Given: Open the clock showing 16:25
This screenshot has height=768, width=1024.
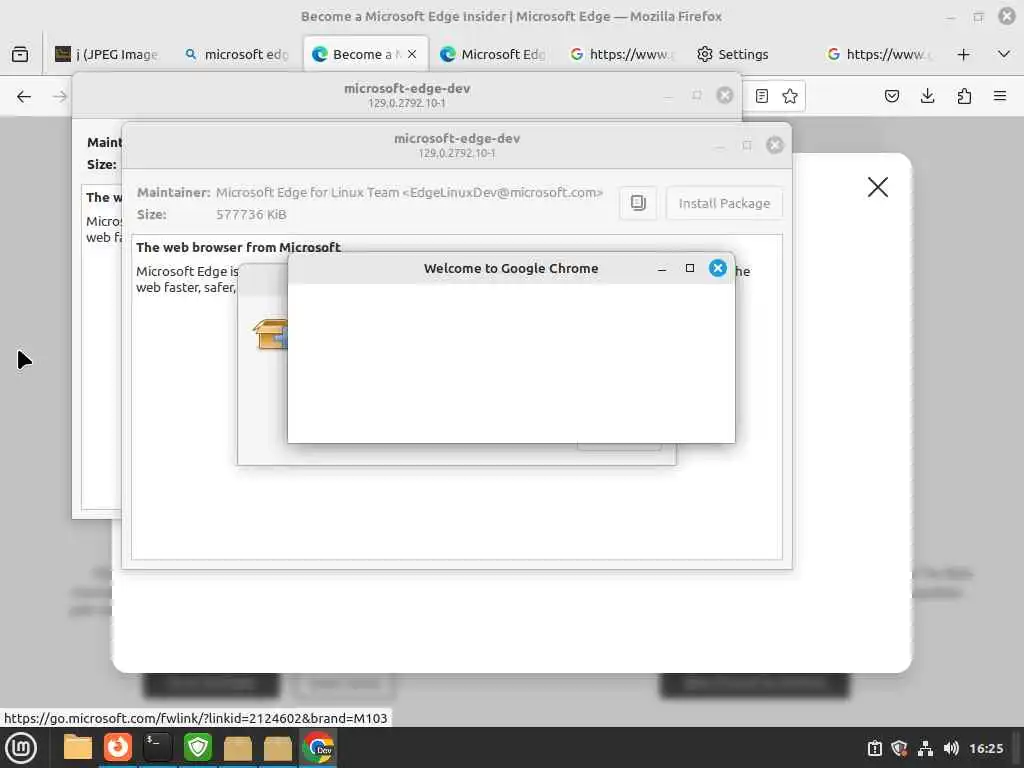Looking at the screenshot, I should click(x=986, y=748).
